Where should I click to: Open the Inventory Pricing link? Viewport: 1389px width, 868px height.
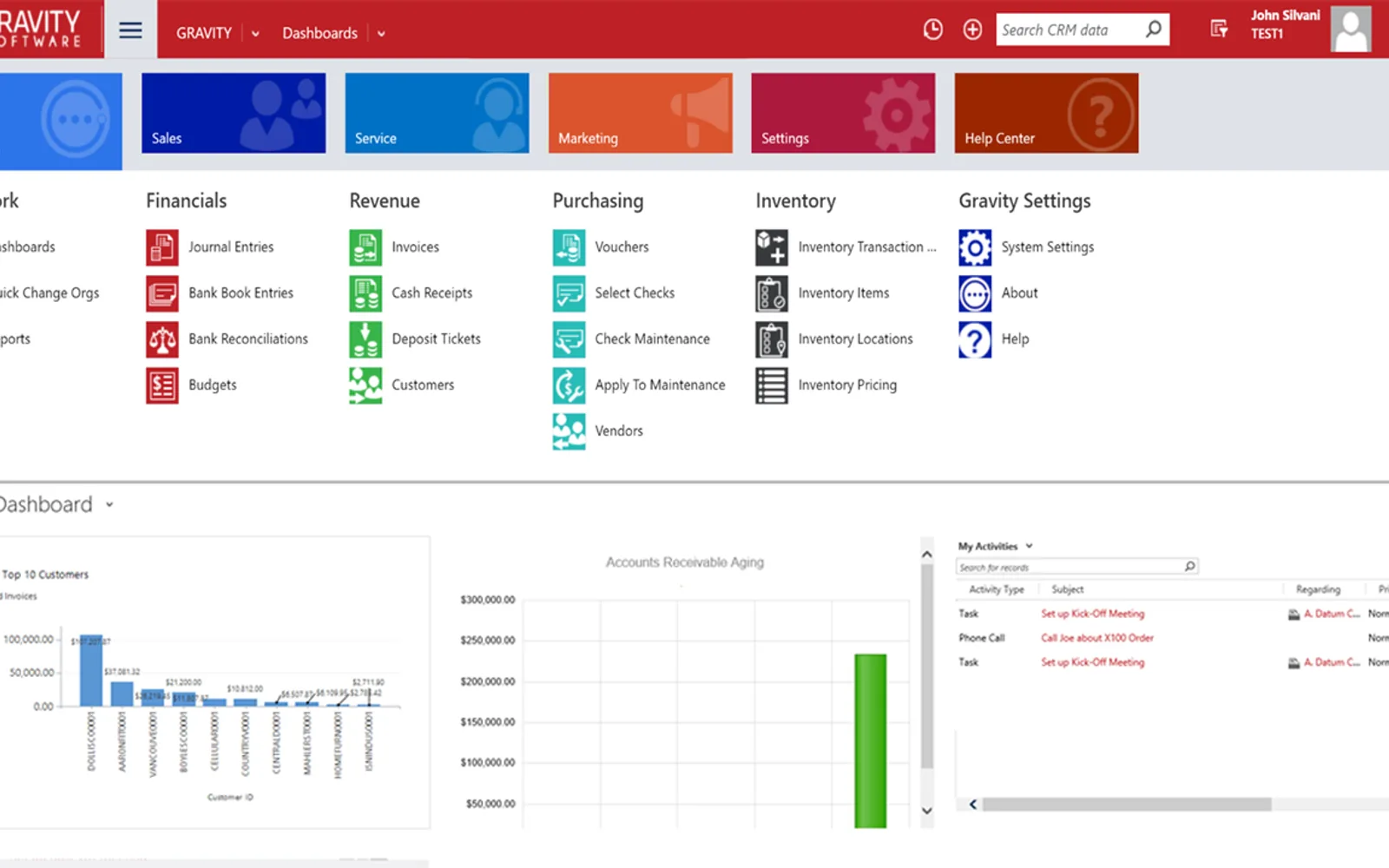pyautogui.click(x=847, y=385)
